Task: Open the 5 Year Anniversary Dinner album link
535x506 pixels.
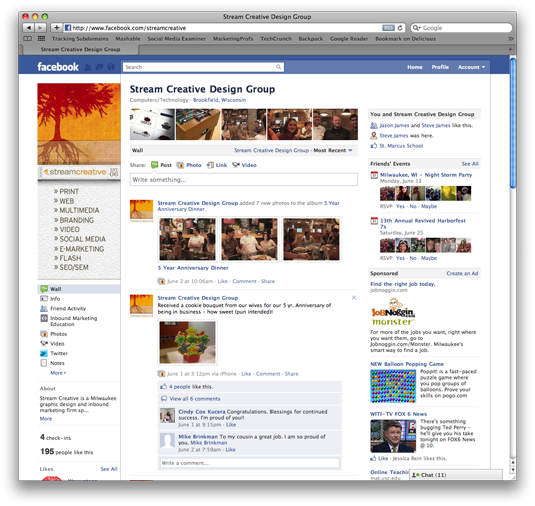Action: click(x=193, y=268)
